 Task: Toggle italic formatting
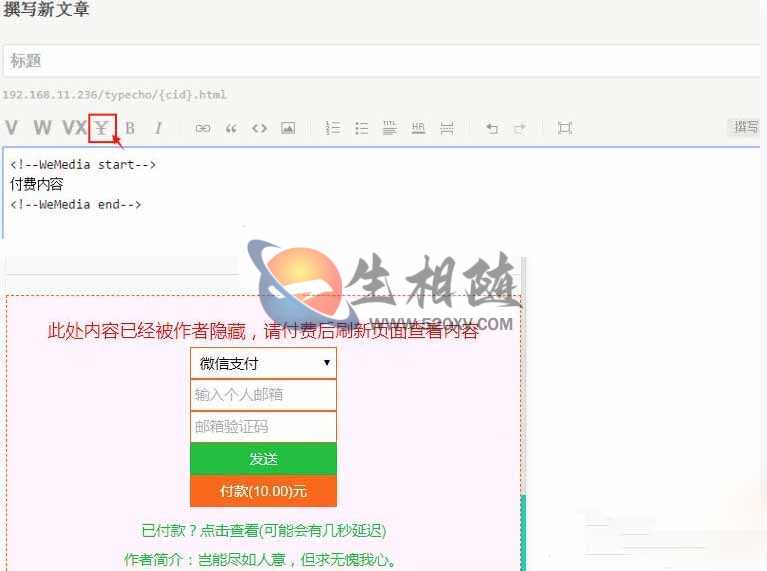click(158, 128)
